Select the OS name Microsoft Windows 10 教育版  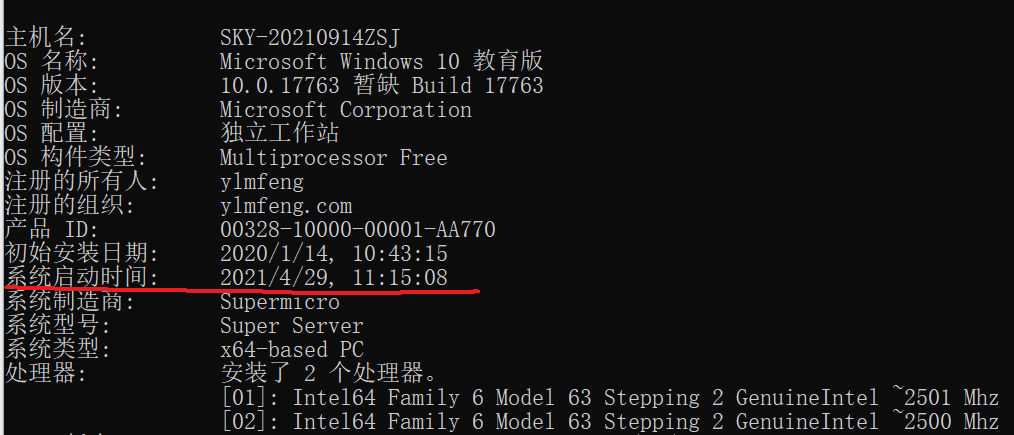pos(381,62)
